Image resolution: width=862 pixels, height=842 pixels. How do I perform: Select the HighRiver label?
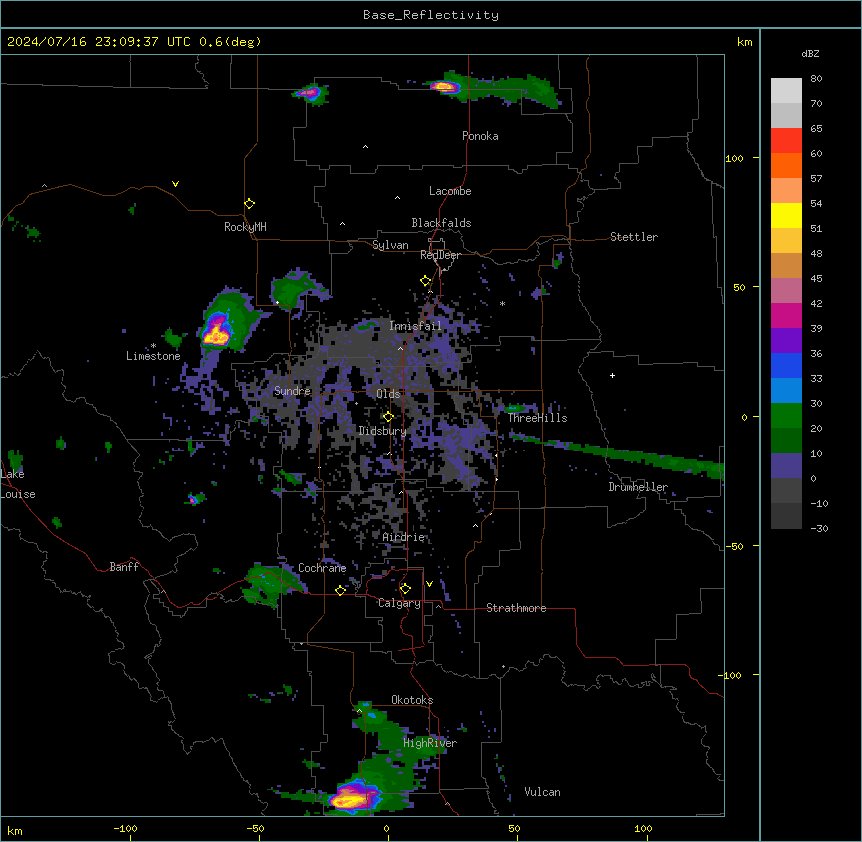pos(430,743)
